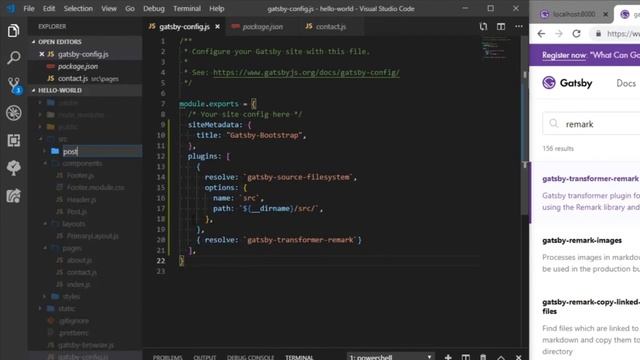Go back in the browser
The width and height of the screenshot is (640, 360).
click(x=541, y=34)
